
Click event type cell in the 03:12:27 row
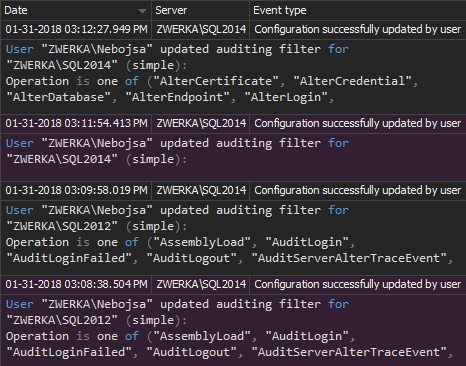click(x=358, y=30)
